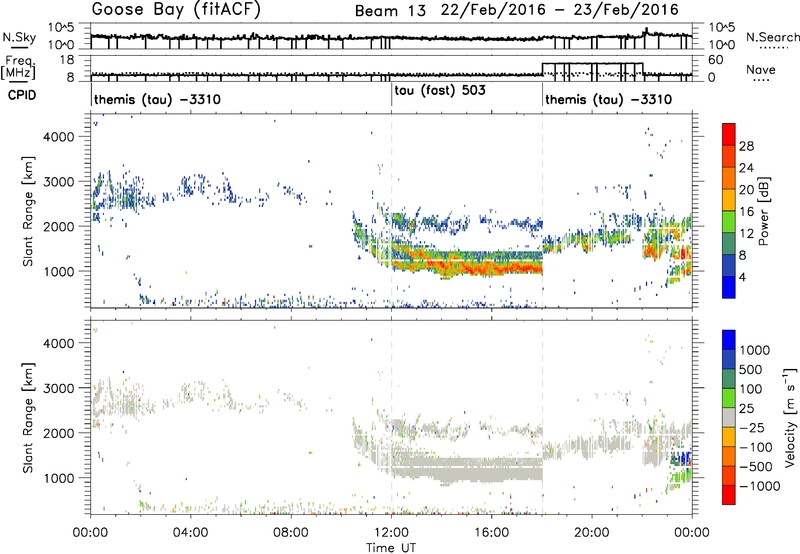Click the 'Nave' legend label
The width and height of the screenshot is (800, 554).
[x=761, y=69]
